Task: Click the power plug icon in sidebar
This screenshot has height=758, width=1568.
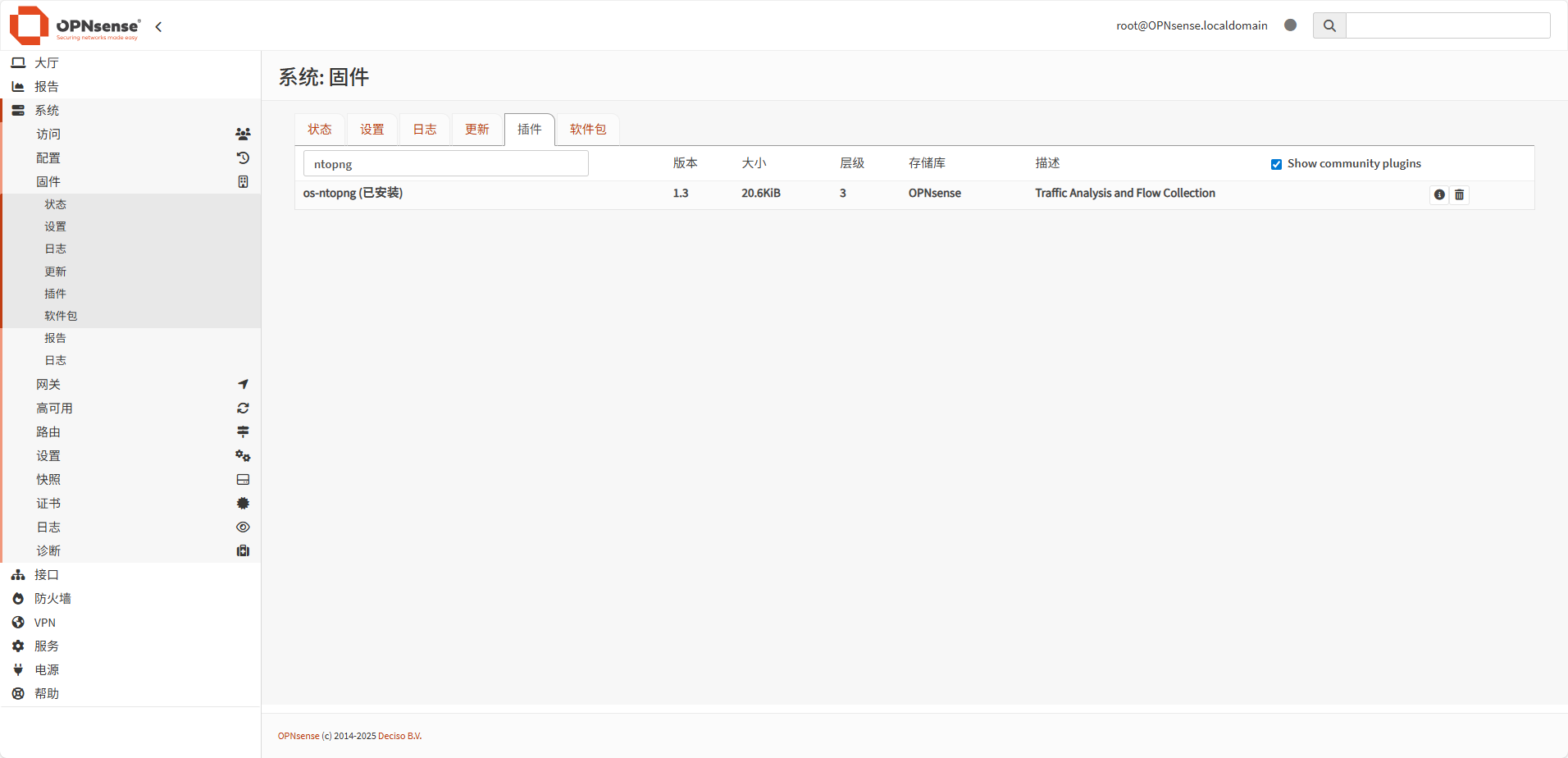Action: pyautogui.click(x=18, y=670)
